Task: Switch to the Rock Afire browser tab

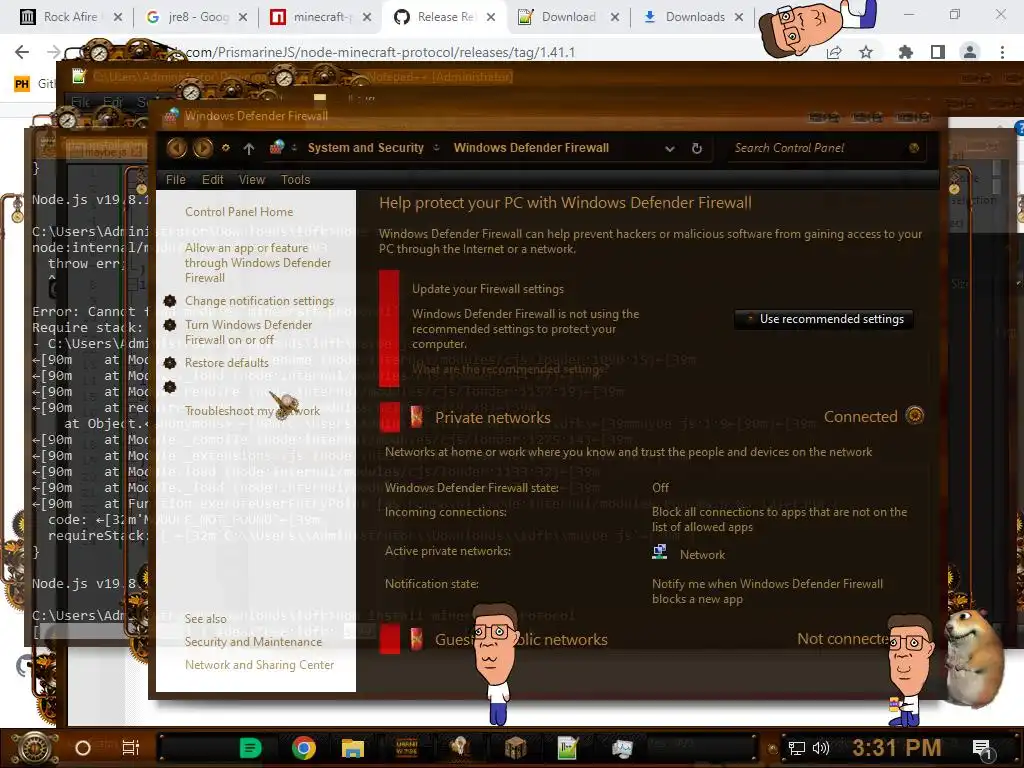Action: point(69,17)
